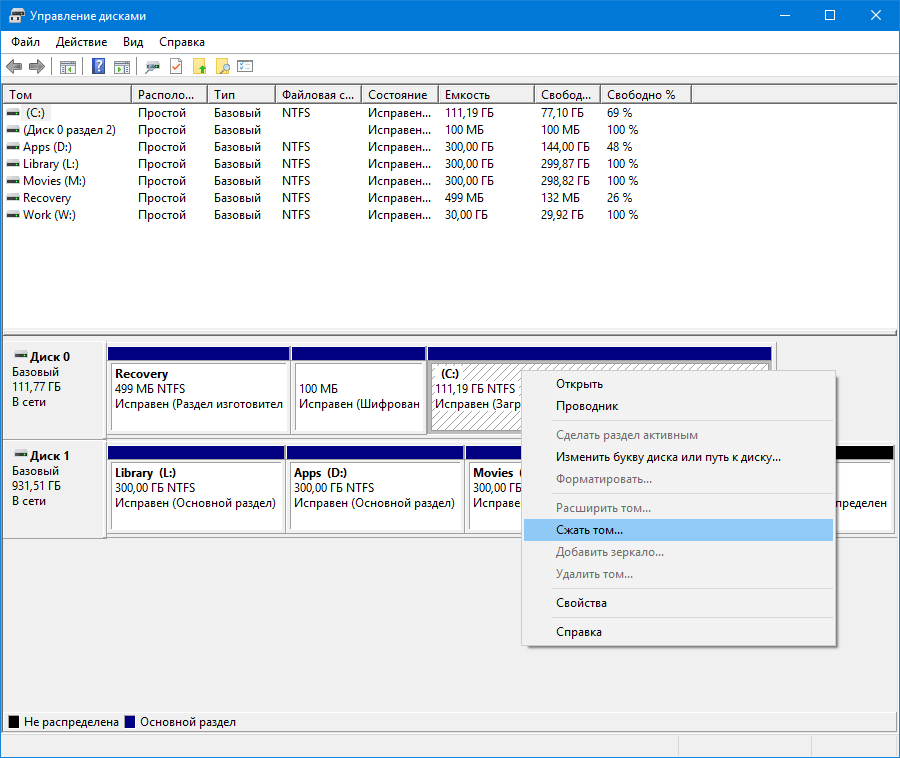
Task: Click the yellow page magnifier toolbar icon
Action: 223,67
